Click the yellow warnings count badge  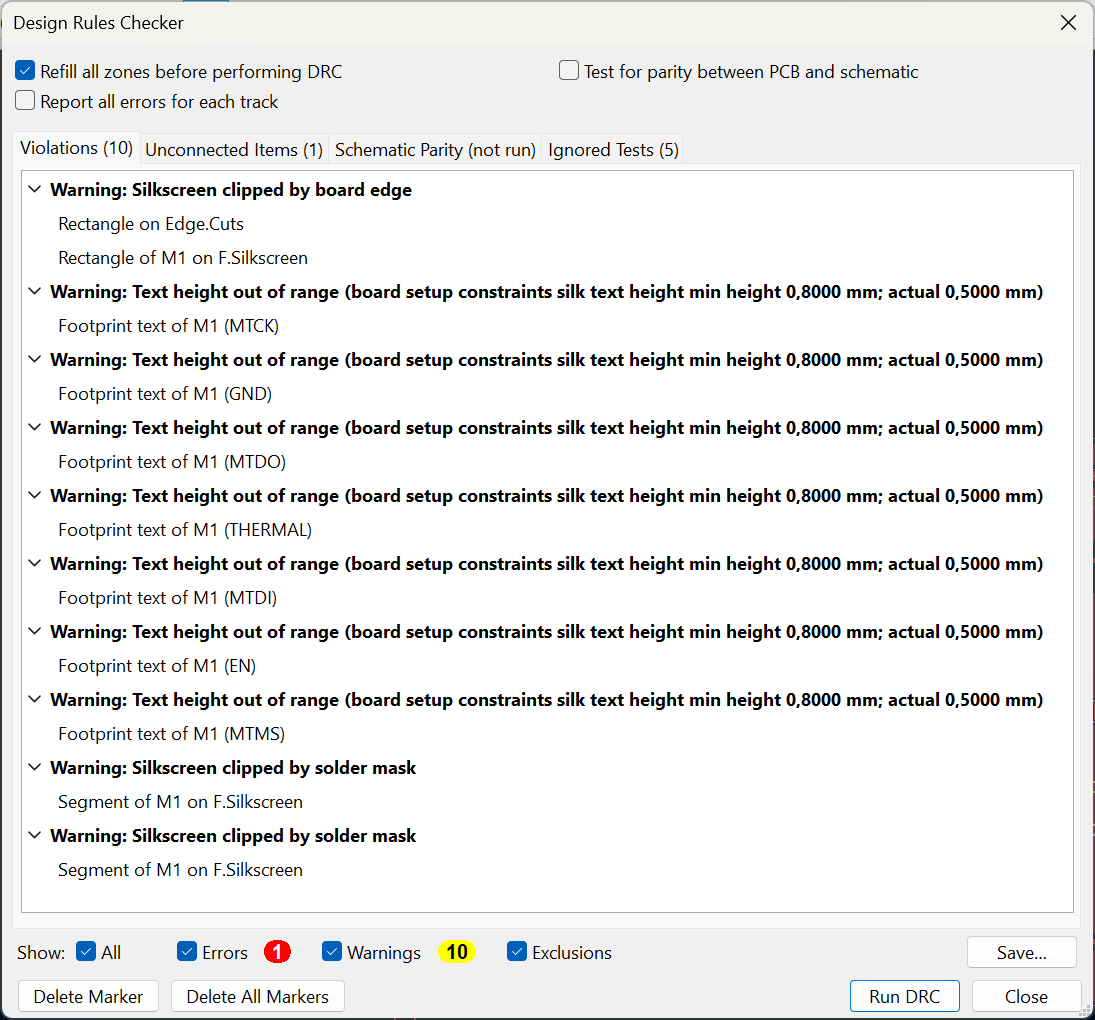coord(457,952)
